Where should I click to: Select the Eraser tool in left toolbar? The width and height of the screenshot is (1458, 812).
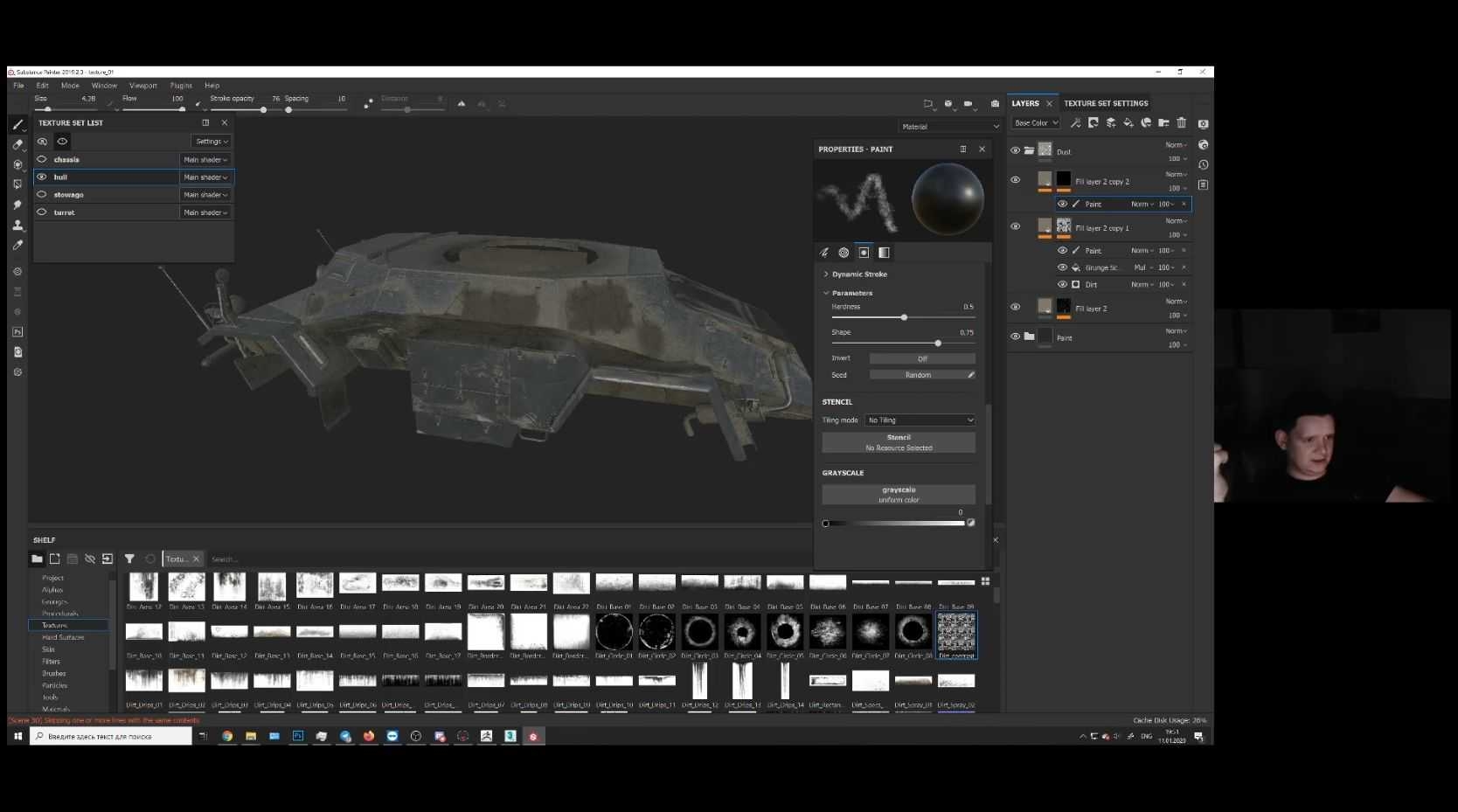(17, 144)
